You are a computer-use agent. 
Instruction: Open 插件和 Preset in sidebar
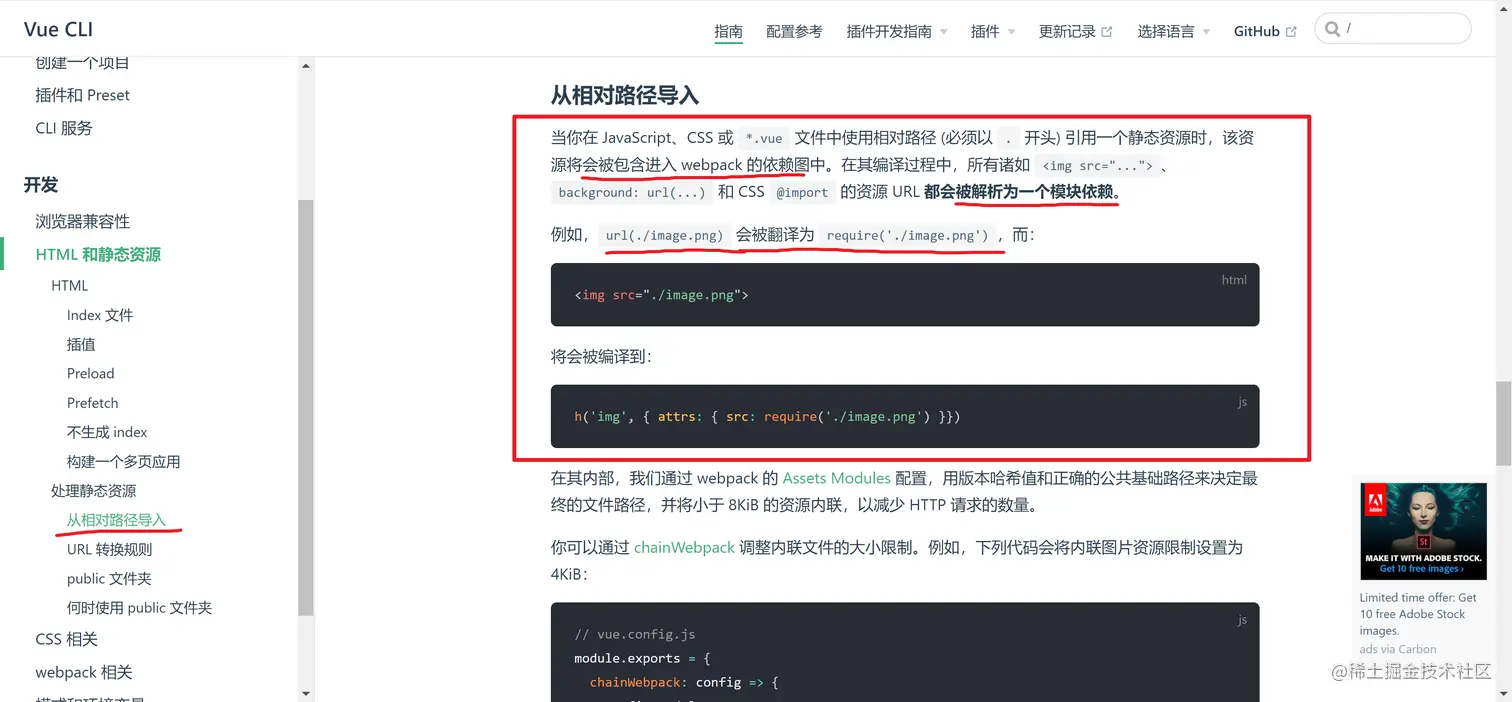point(83,95)
